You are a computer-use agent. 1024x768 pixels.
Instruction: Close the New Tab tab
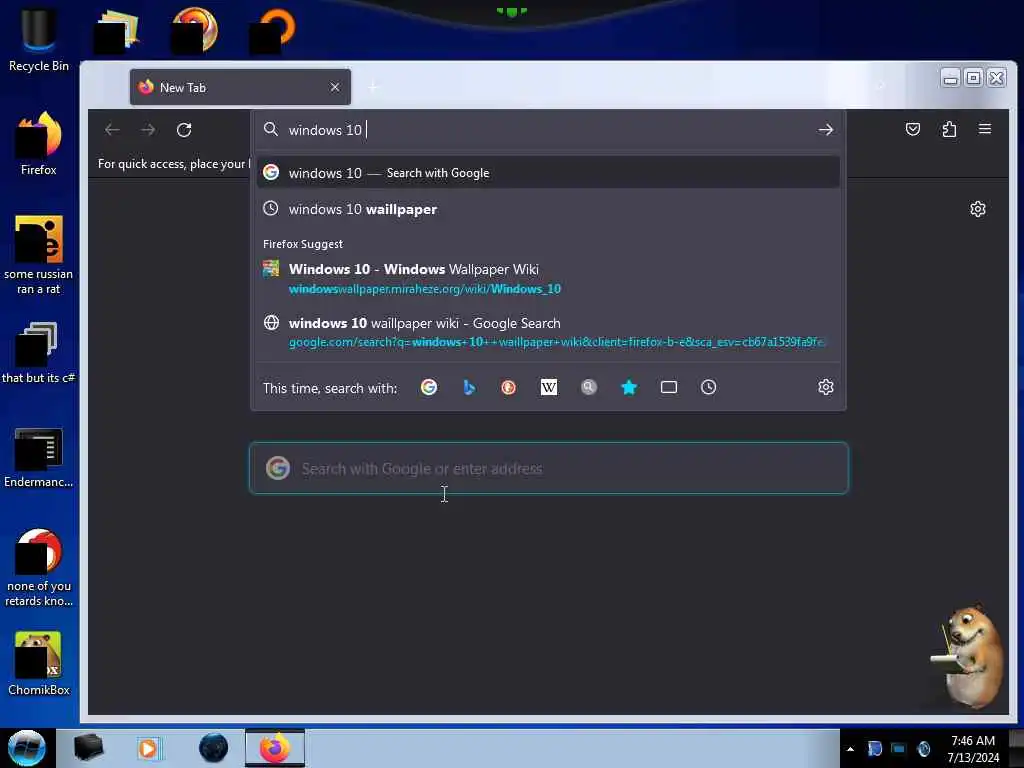point(335,87)
